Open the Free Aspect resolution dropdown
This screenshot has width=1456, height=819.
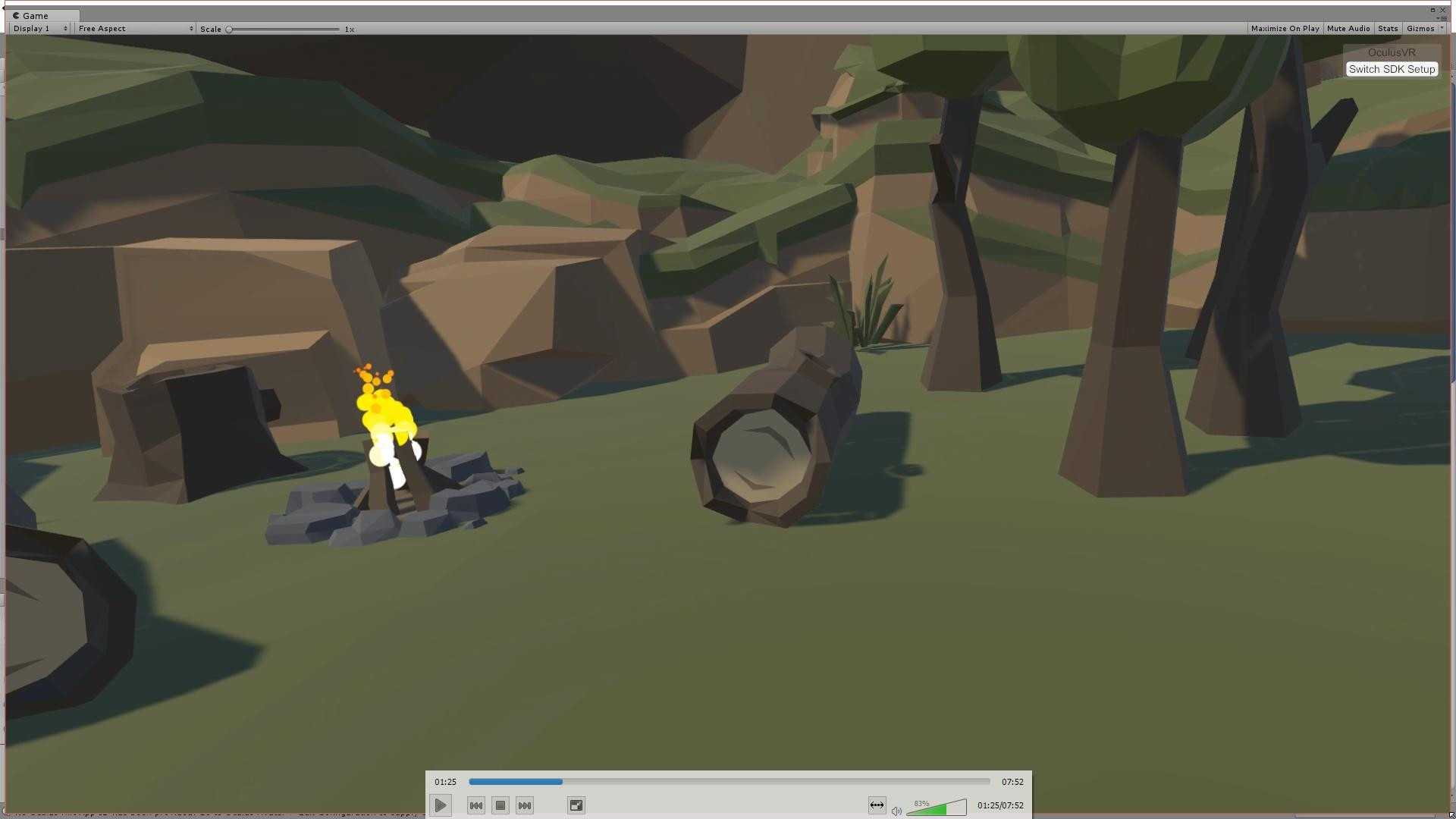pyautogui.click(x=135, y=29)
